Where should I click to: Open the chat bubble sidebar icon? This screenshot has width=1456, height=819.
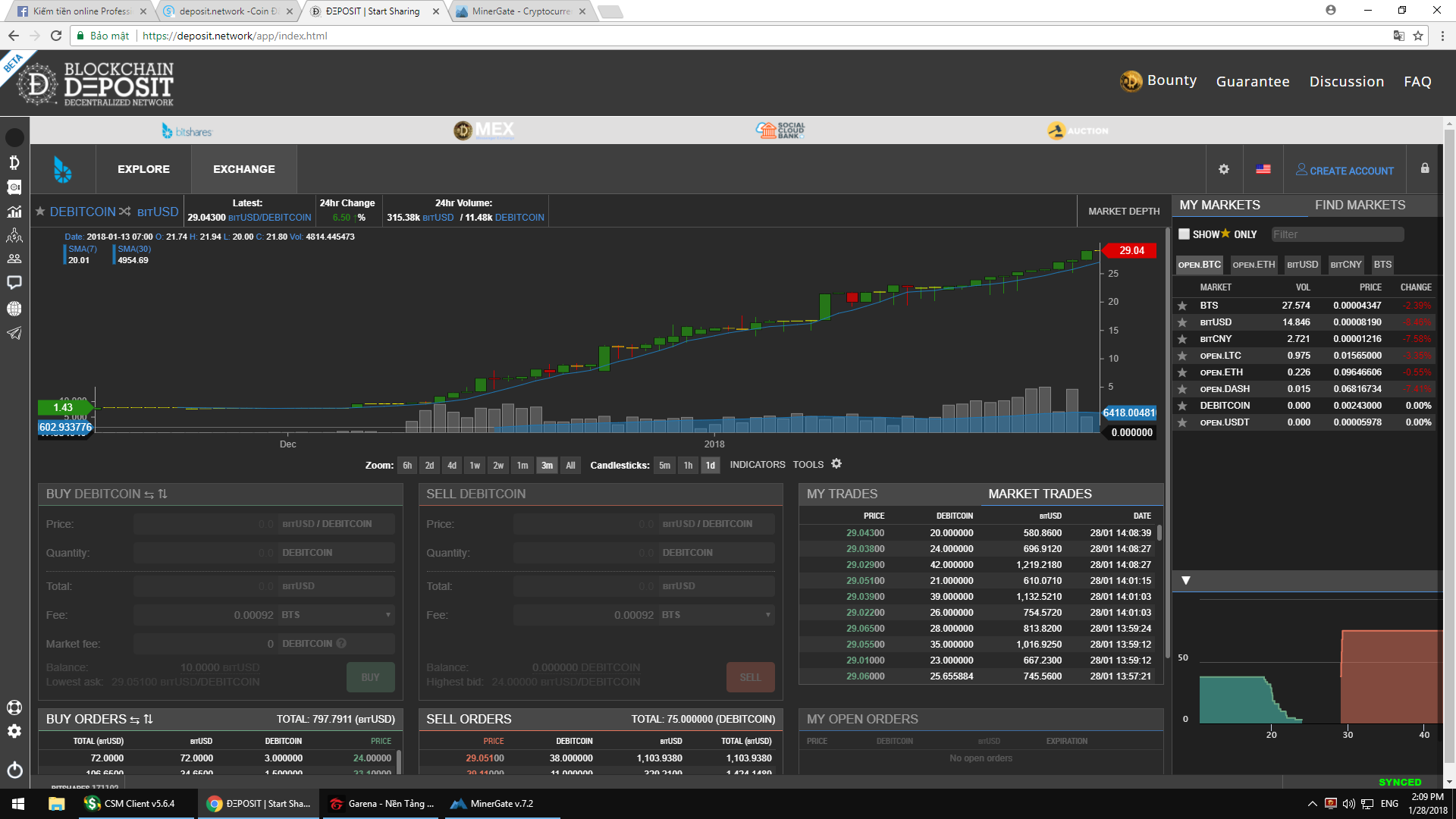14,283
